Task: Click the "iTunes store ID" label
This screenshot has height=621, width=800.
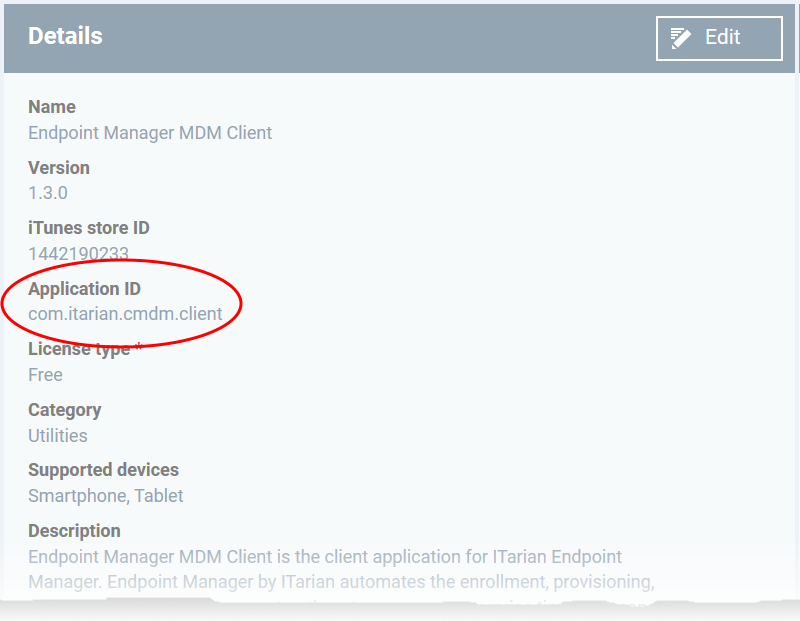Action: point(89,228)
